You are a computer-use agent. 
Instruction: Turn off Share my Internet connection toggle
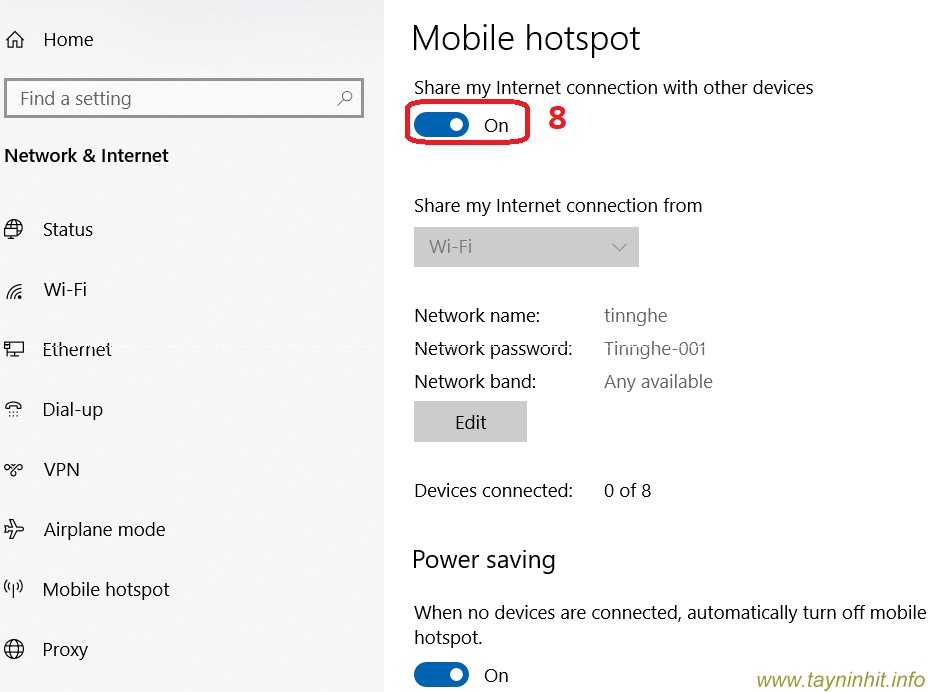(x=442, y=125)
